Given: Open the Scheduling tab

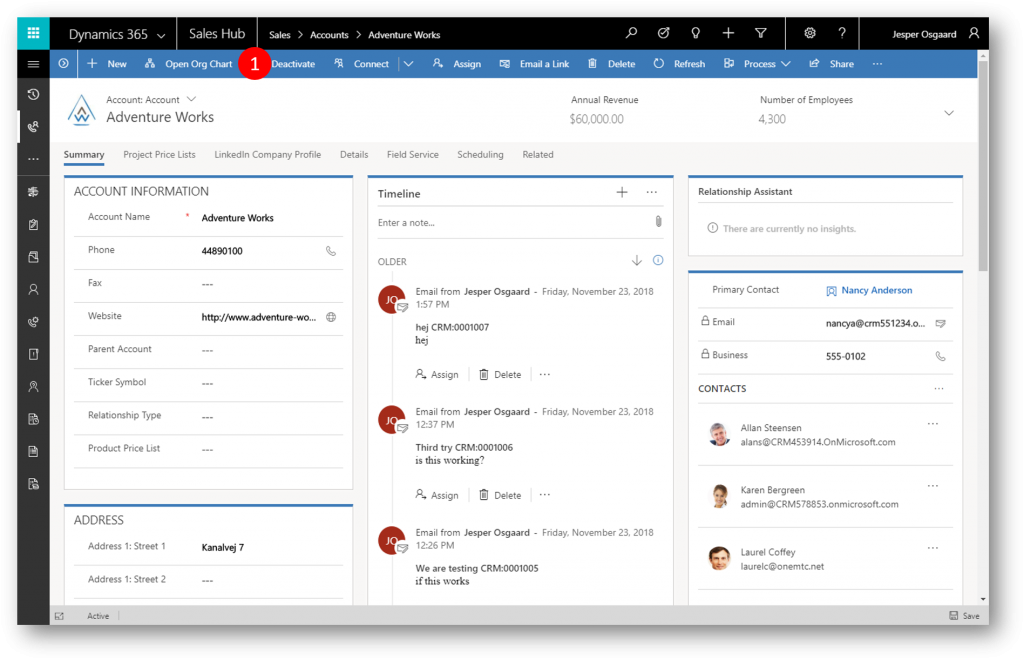Looking at the screenshot, I should click(x=480, y=155).
